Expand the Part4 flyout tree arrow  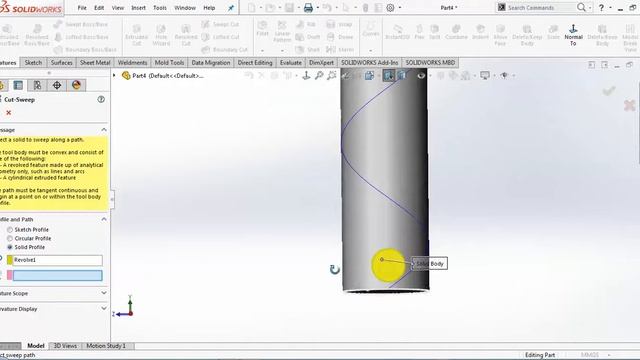pos(115,76)
